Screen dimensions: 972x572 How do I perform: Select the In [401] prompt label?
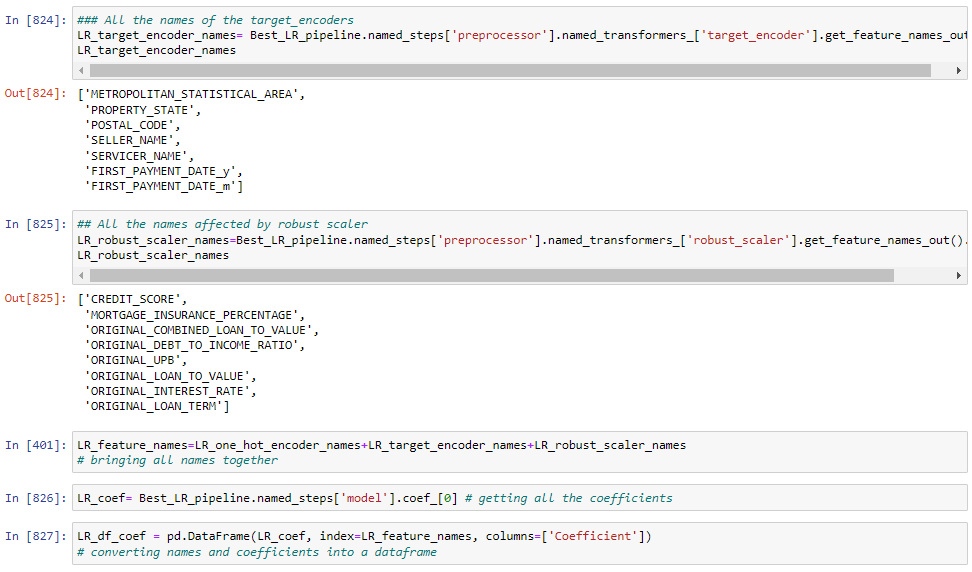[x=35, y=445]
